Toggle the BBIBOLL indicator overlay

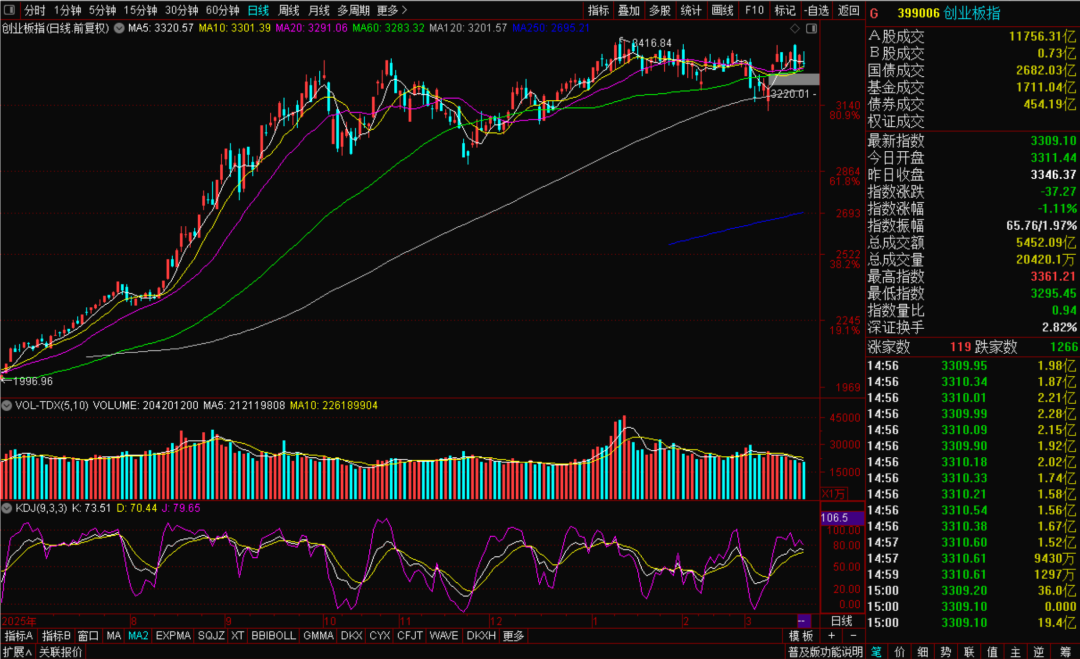273,636
